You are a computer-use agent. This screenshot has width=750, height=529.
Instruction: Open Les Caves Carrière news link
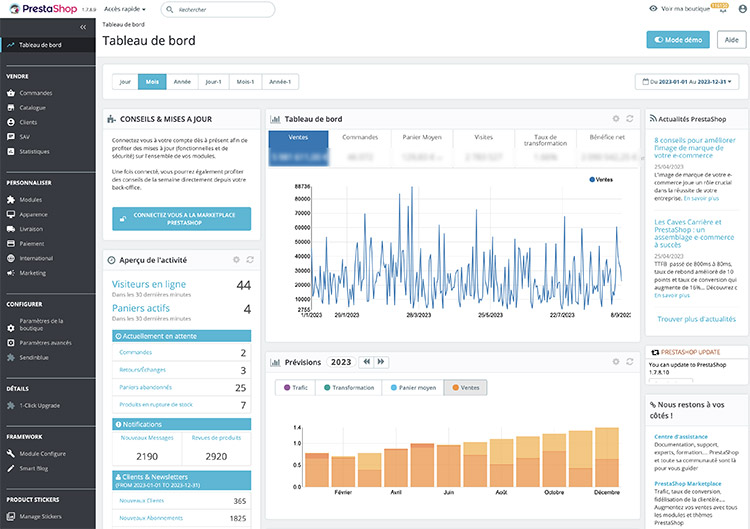click(694, 233)
